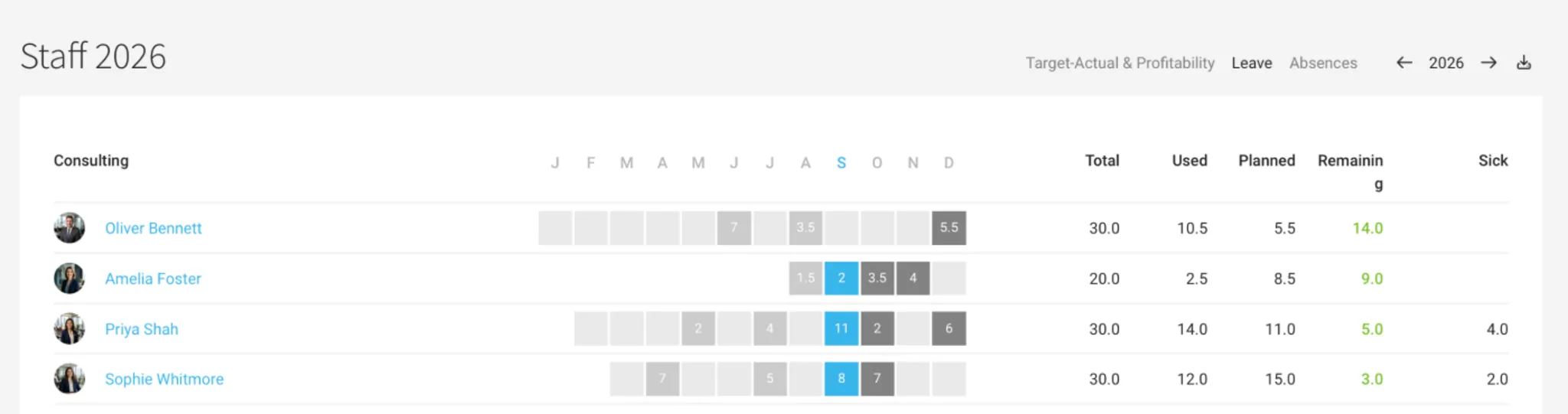Click Sophie Whitmore's avatar image
1568x414 pixels.
69,379
